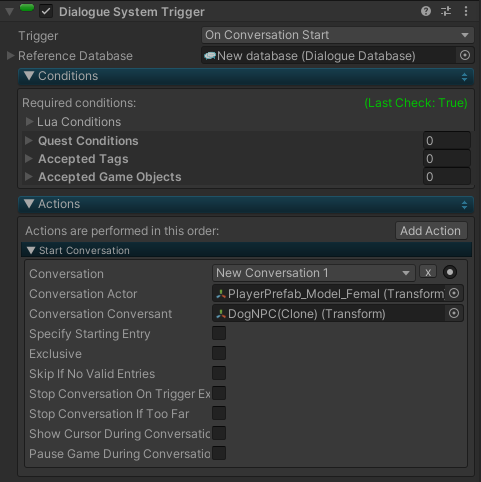Click the sort arrows icon on Conditions header

(464, 77)
